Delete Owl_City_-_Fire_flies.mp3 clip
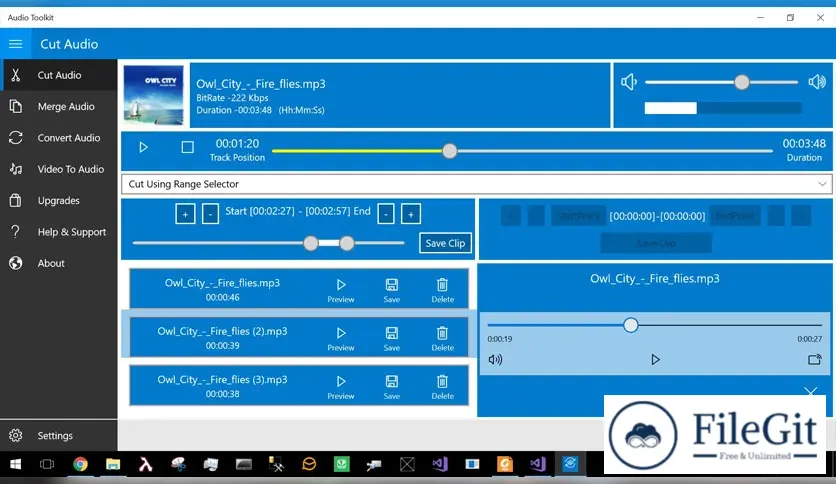 coord(443,291)
